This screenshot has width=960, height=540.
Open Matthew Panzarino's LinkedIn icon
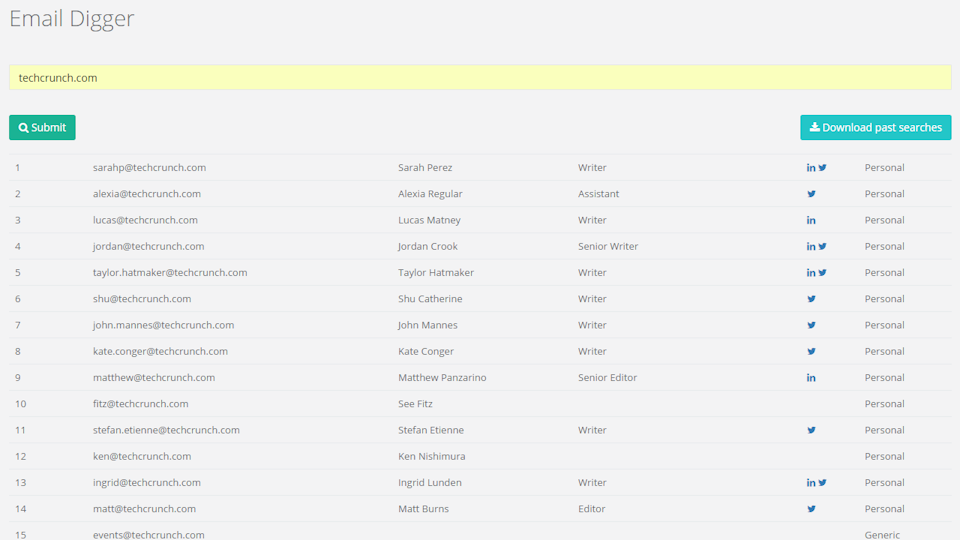[x=811, y=378]
